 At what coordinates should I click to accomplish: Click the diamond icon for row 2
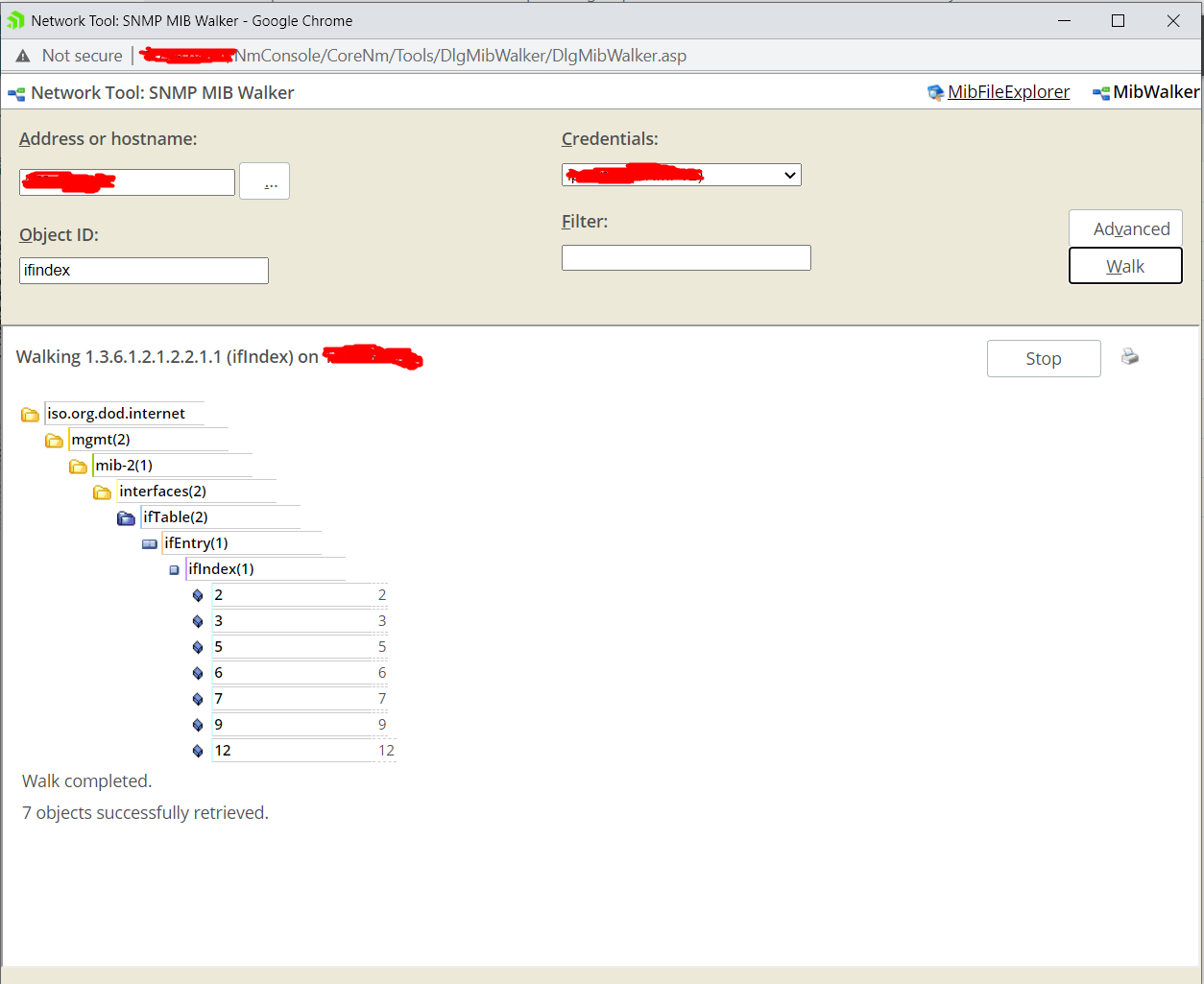click(198, 596)
